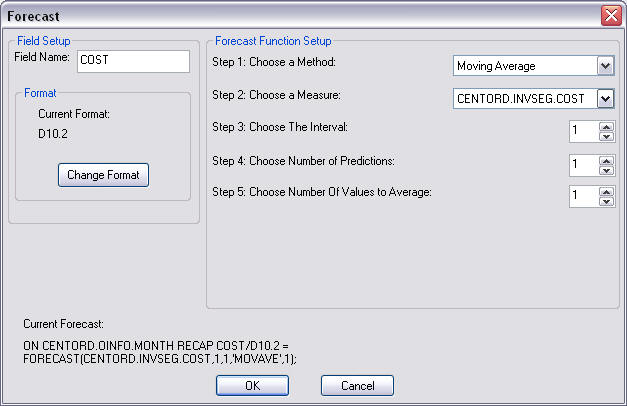The height and width of the screenshot is (406, 627).
Task: Click the Change Format button
Action: click(103, 175)
